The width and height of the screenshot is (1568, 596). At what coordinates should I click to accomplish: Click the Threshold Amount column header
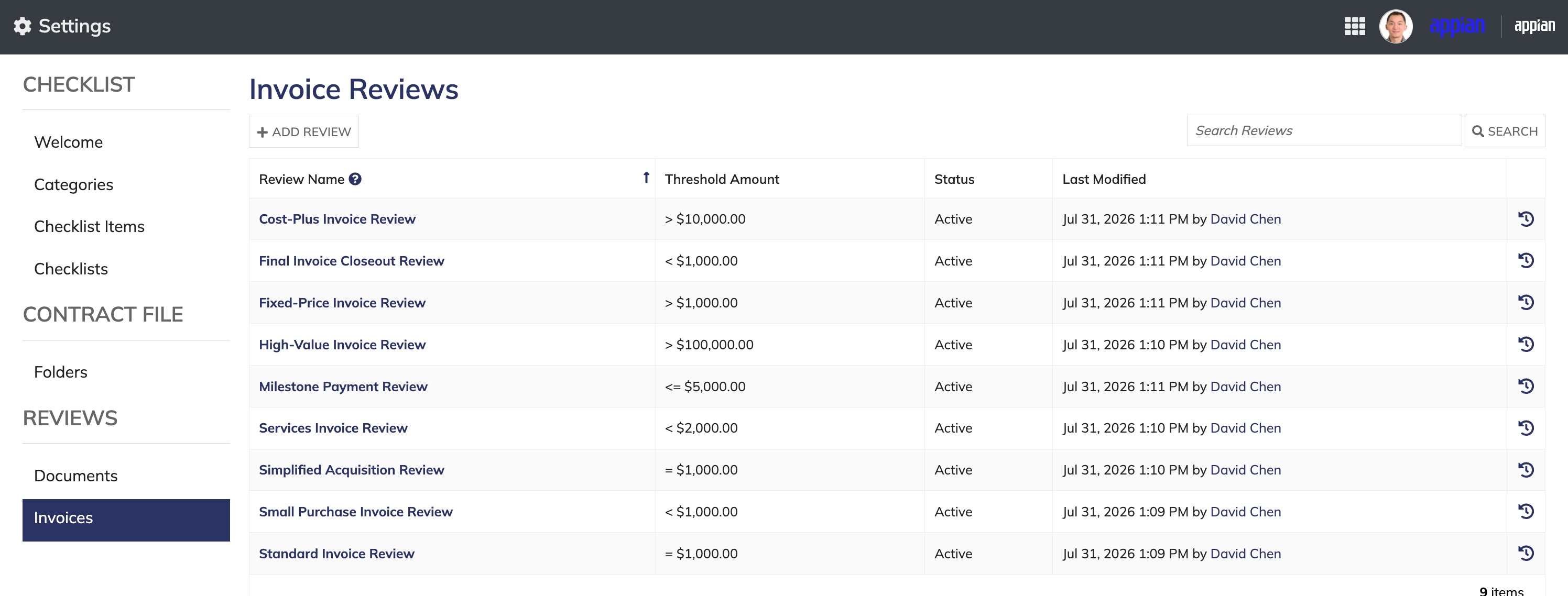click(722, 180)
